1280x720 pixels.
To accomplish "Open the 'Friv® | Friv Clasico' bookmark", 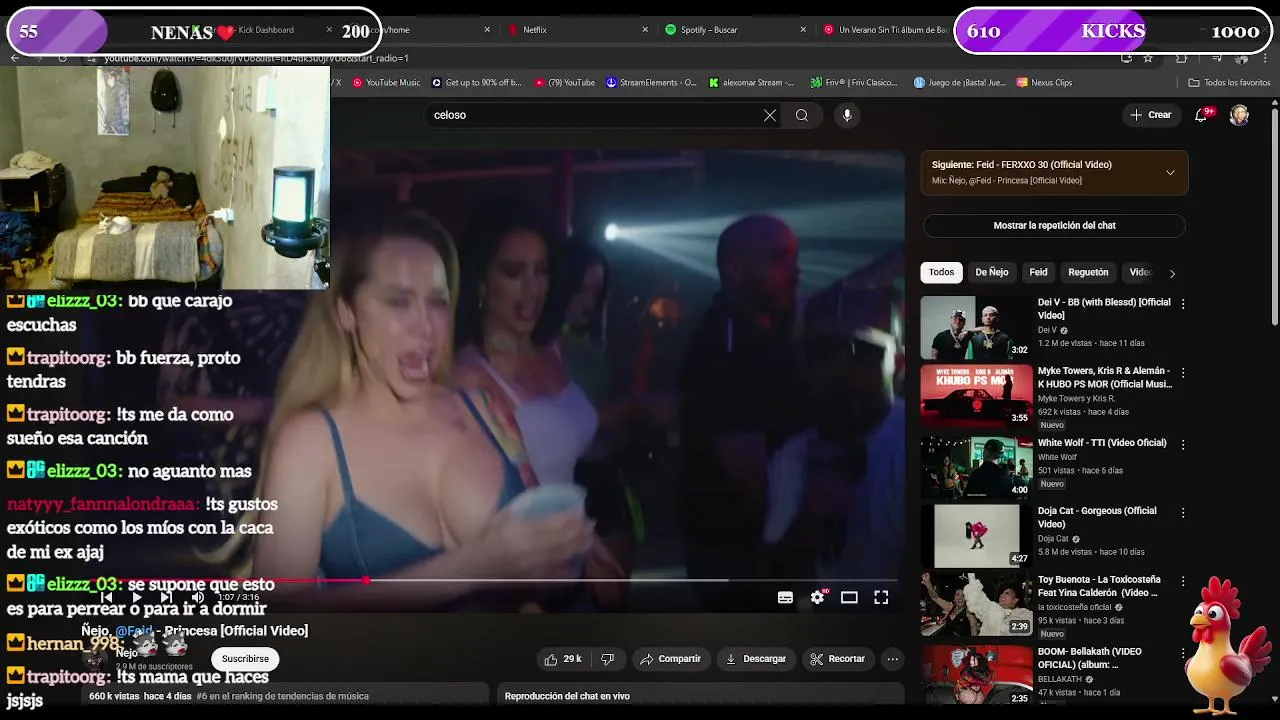I will click(x=854, y=83).
